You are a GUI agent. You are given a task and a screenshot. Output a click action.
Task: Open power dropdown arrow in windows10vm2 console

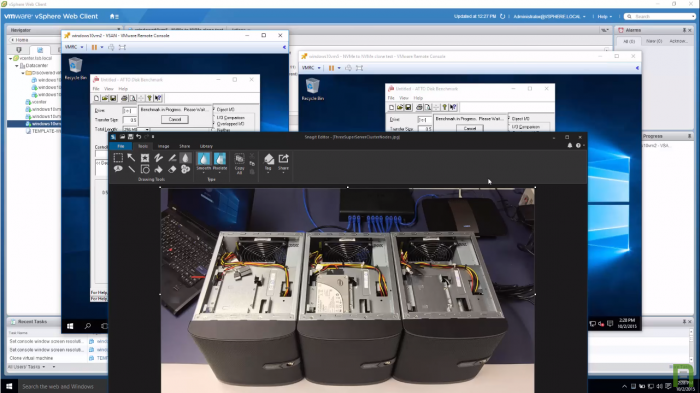pyautogui.click(x=102, y=47)
